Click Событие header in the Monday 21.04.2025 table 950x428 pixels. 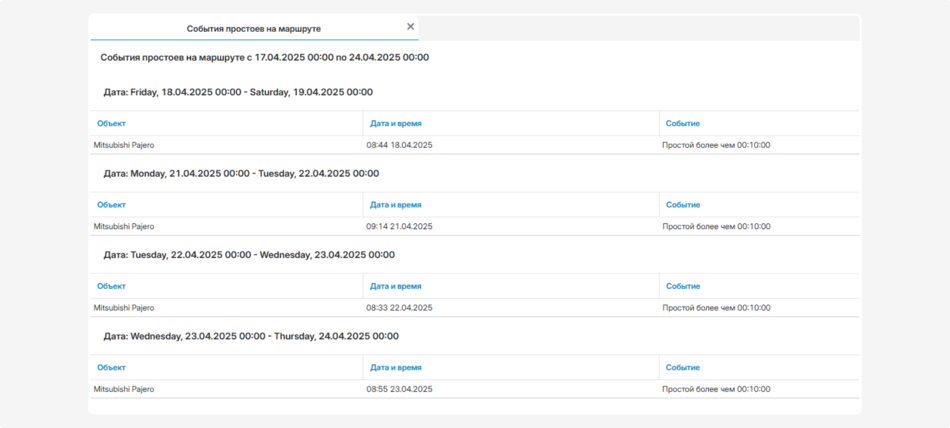(x=683, y=205)
